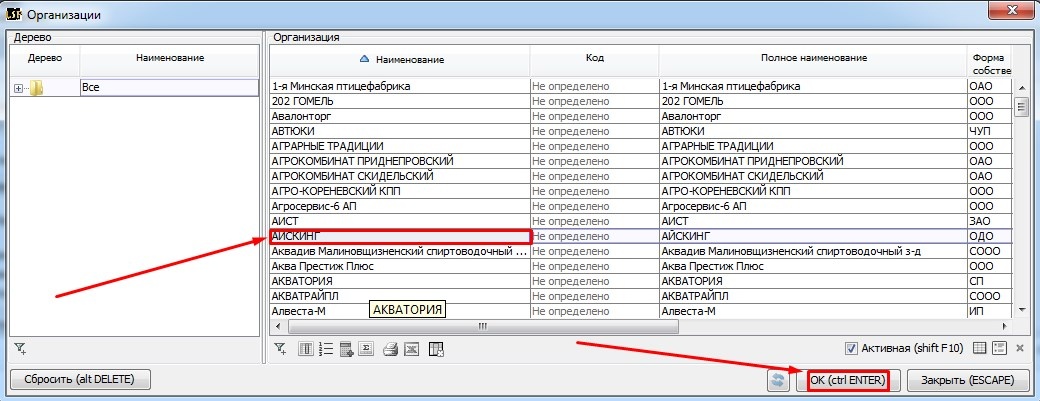
Task: Click the refresh arrows icon beside OK
Action: [x=778, y=380]
